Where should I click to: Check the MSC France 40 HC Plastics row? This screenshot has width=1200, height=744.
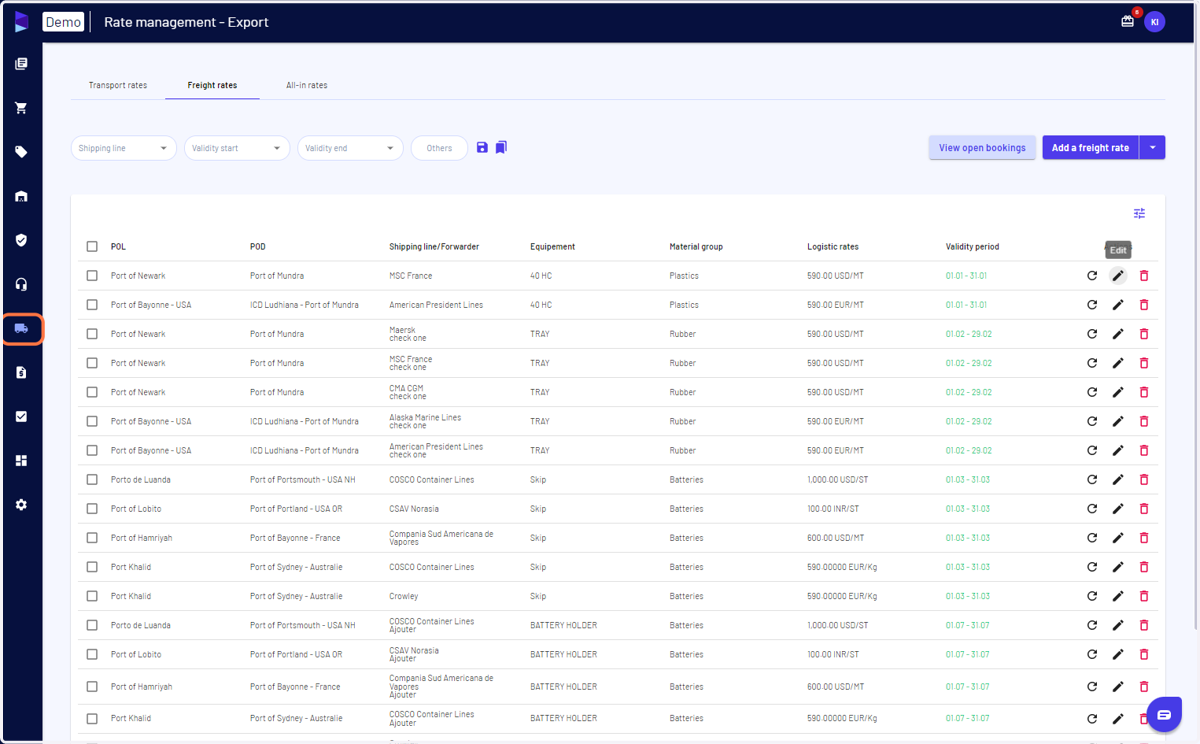click(92, 275)
